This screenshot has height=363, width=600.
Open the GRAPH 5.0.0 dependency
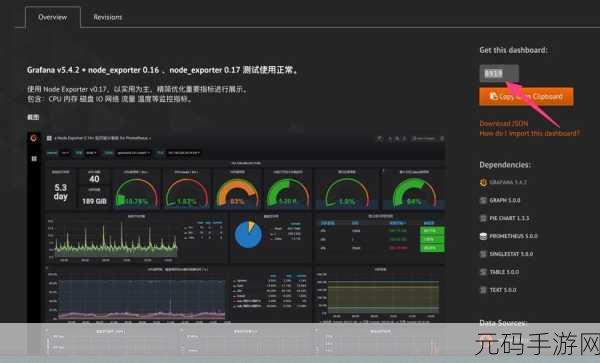coord(505,200)
